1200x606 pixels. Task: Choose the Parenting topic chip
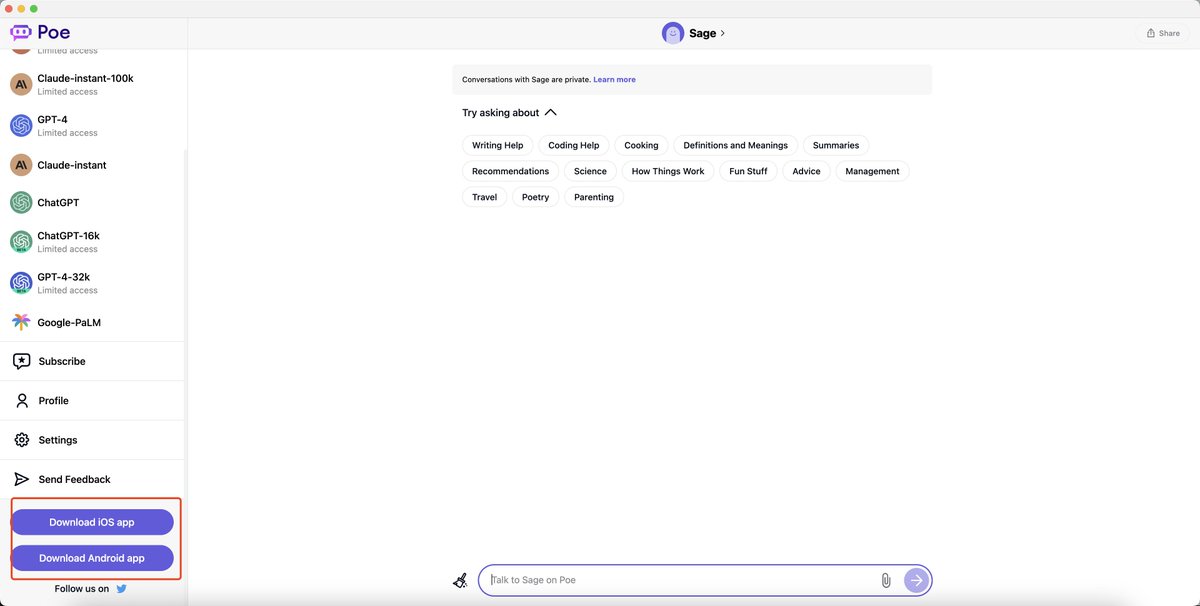tap(594, 197)
